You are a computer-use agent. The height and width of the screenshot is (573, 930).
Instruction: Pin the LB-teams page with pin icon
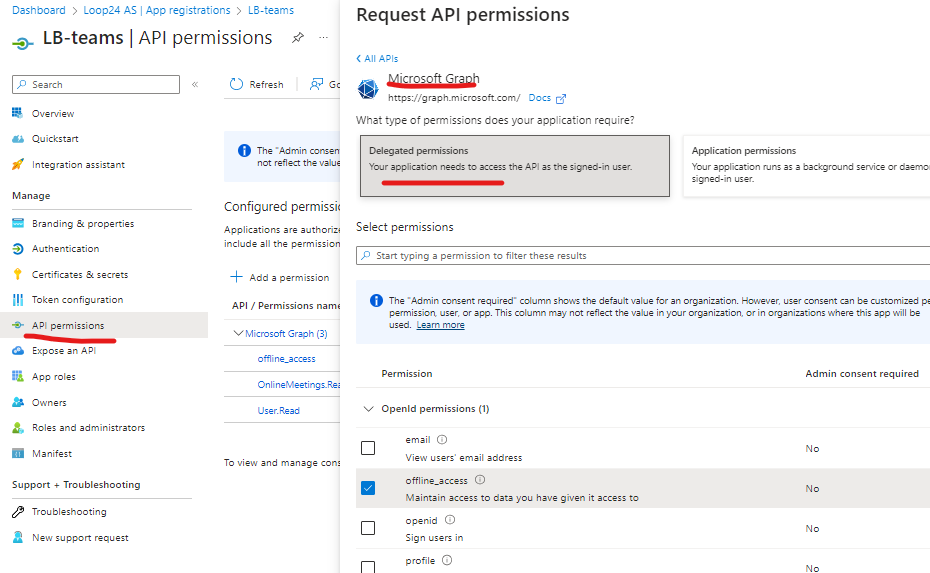click(x=298, y=38)
